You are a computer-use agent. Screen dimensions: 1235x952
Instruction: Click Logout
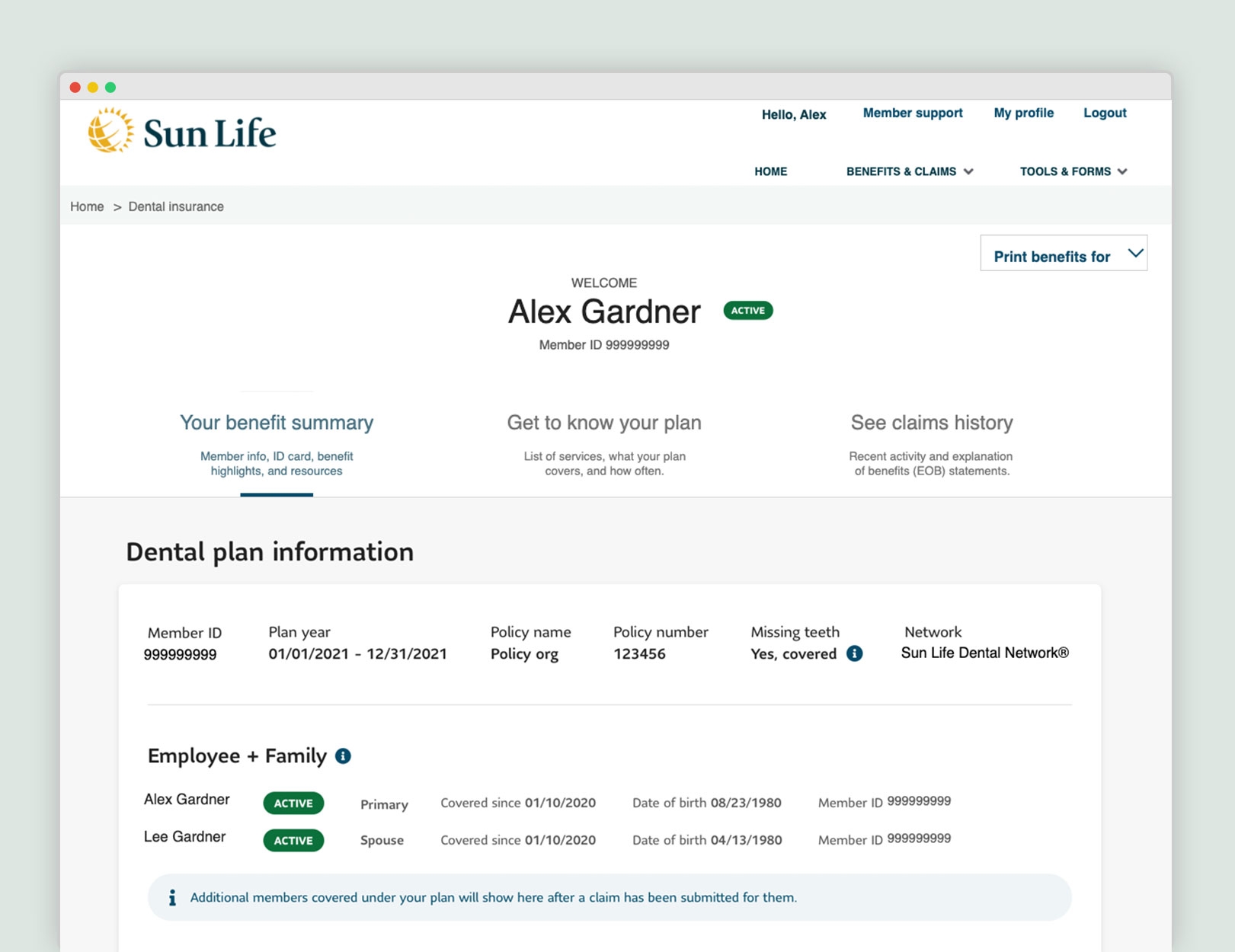(x=1104, y=113)
